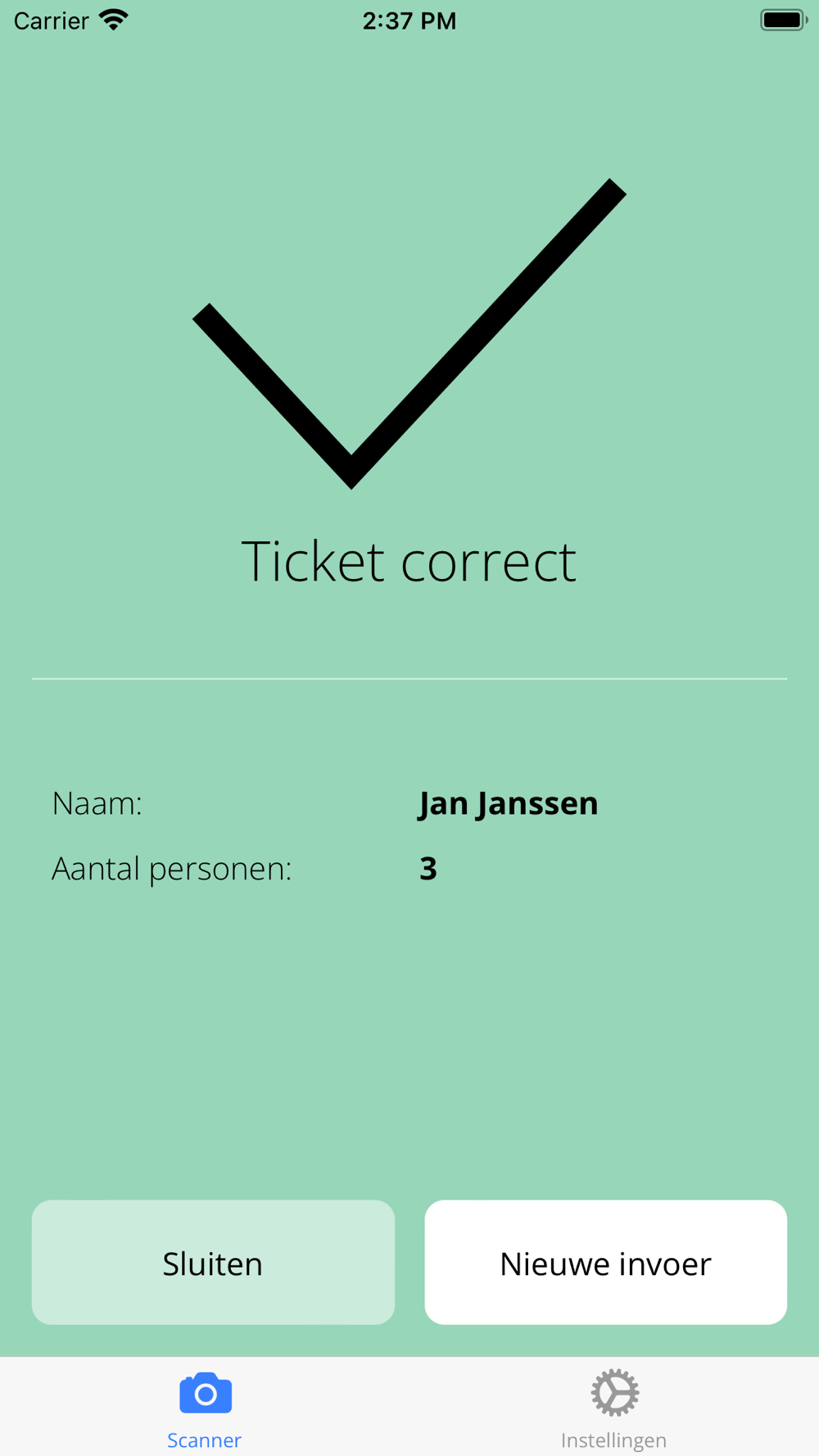Tap the horizontal divider line
Viewport: 819px width, 1456px height.
pos(409,679)
